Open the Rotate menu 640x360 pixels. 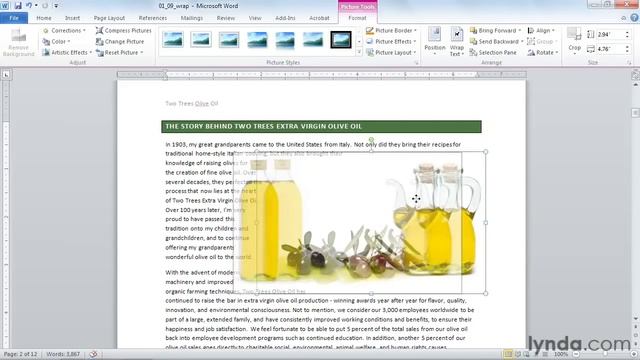[542, 53]
